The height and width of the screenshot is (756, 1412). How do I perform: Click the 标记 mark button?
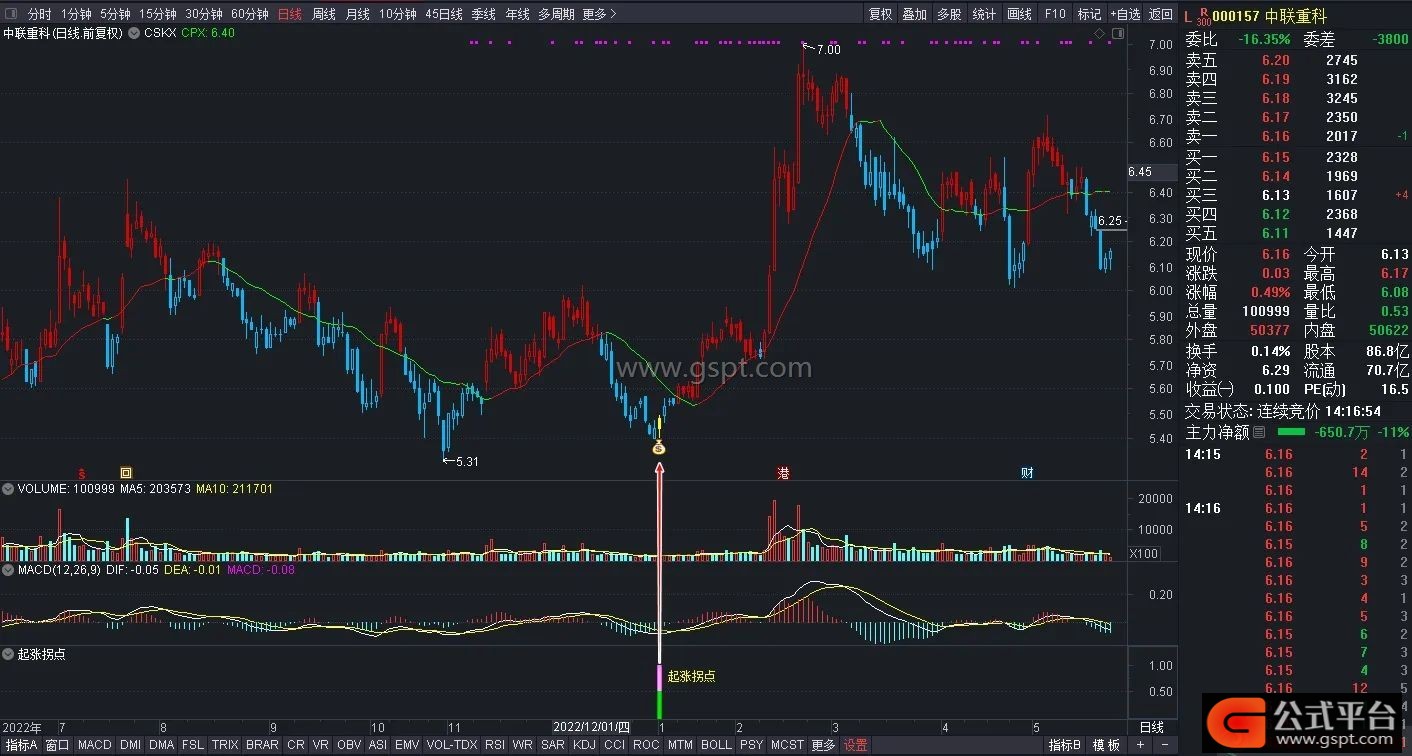coord(1089,14)
